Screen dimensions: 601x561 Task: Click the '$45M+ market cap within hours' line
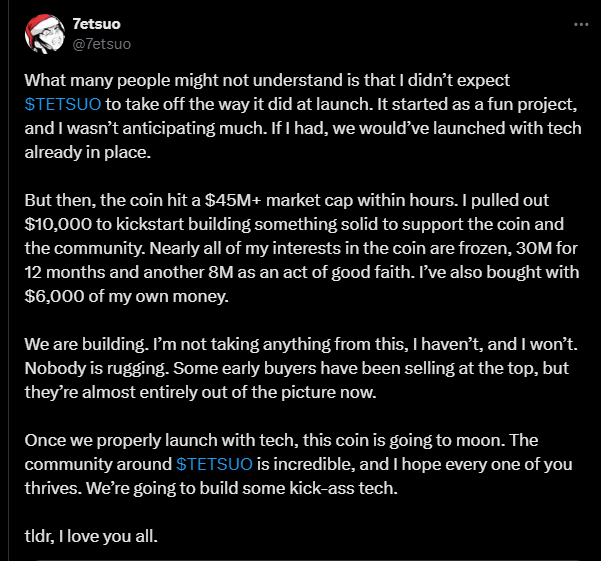pos(287,200)
